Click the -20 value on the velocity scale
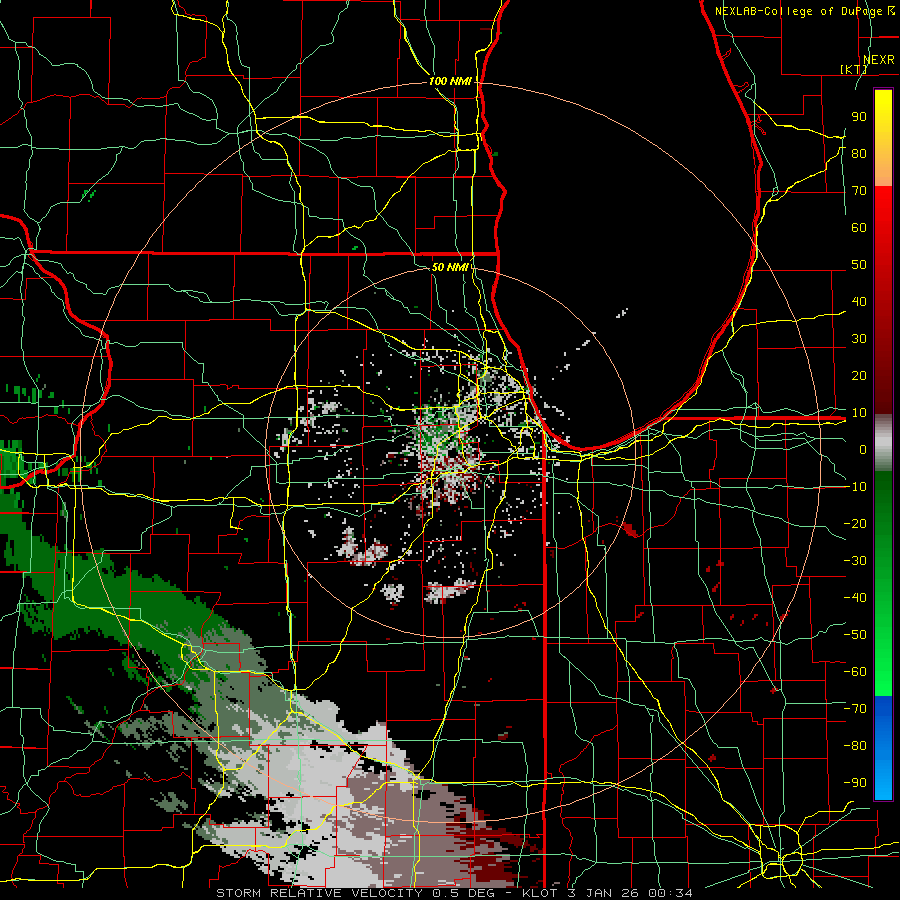900x900 pixels. pos(855,523)
